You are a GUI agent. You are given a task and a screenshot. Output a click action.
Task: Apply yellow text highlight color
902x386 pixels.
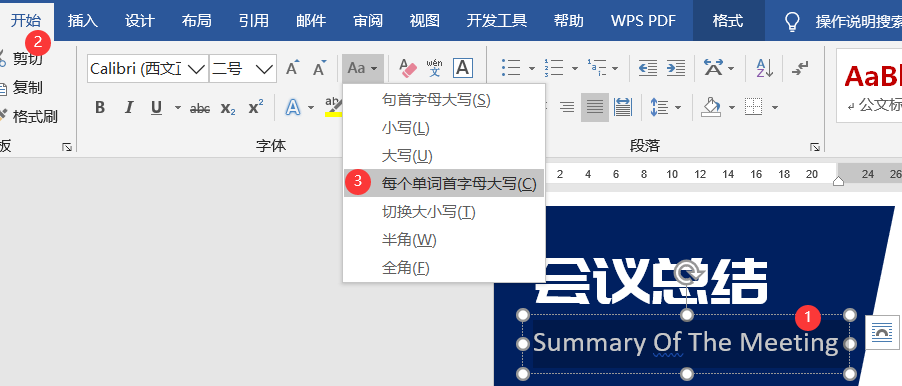(334, 107)
